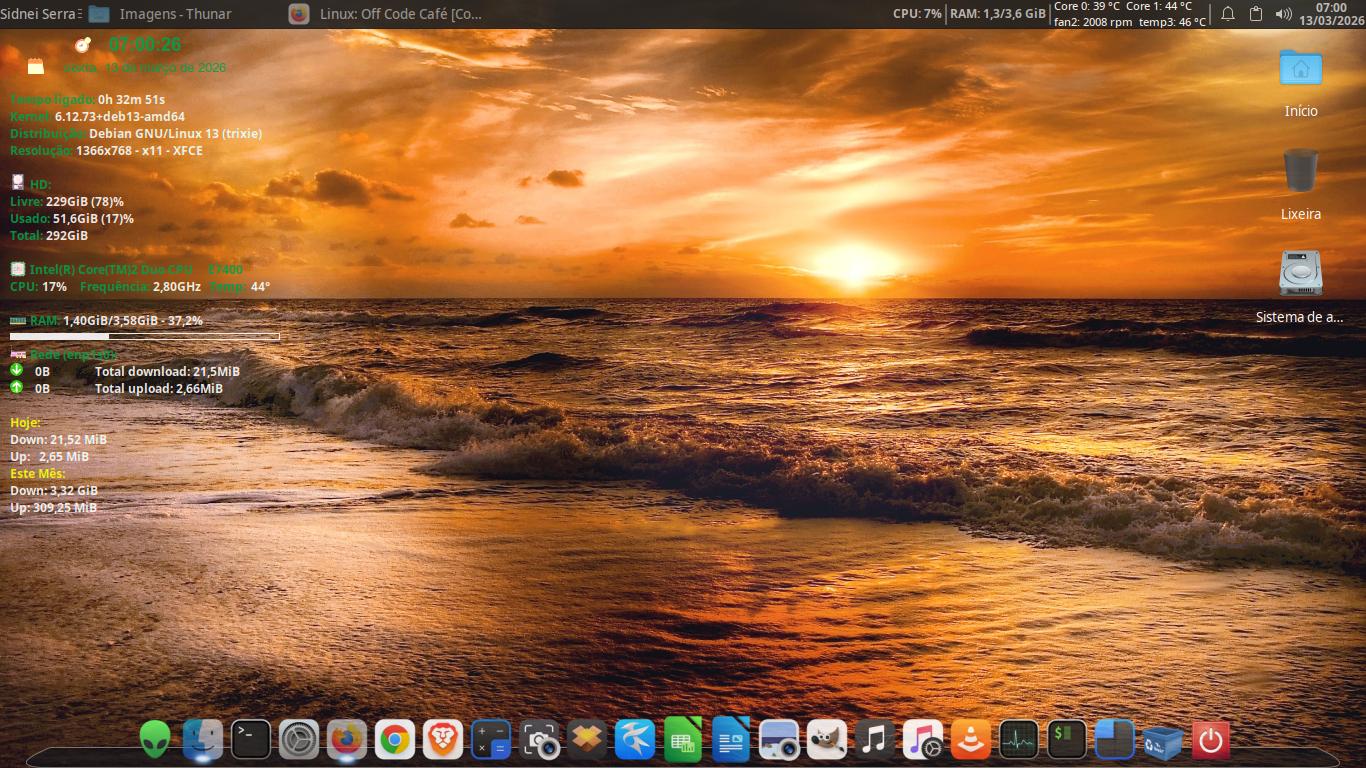Open the calculator app in dock

pyautogui.click(x=491, y=740)
